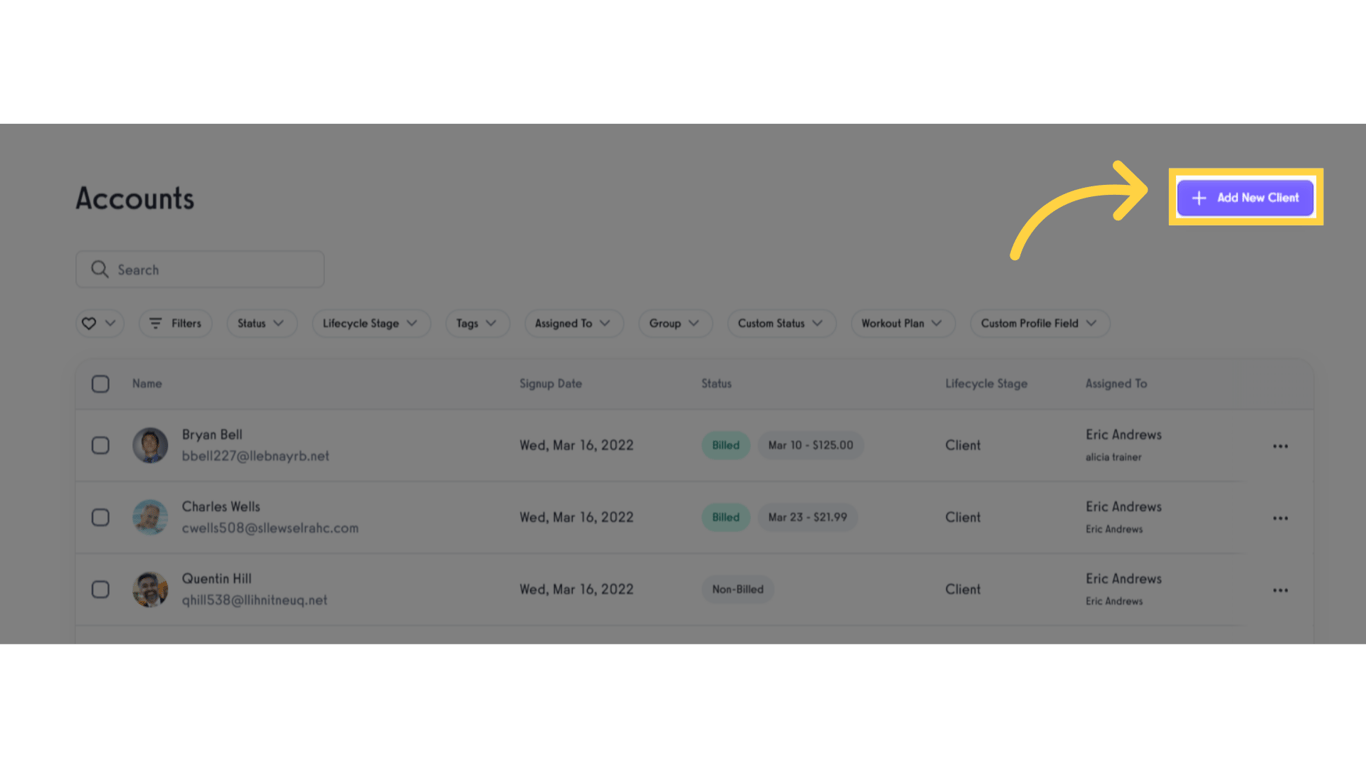Viewport: 1366px width, 768px height.
Task: Click Charles Wells's name link
Action: [221, 507]
